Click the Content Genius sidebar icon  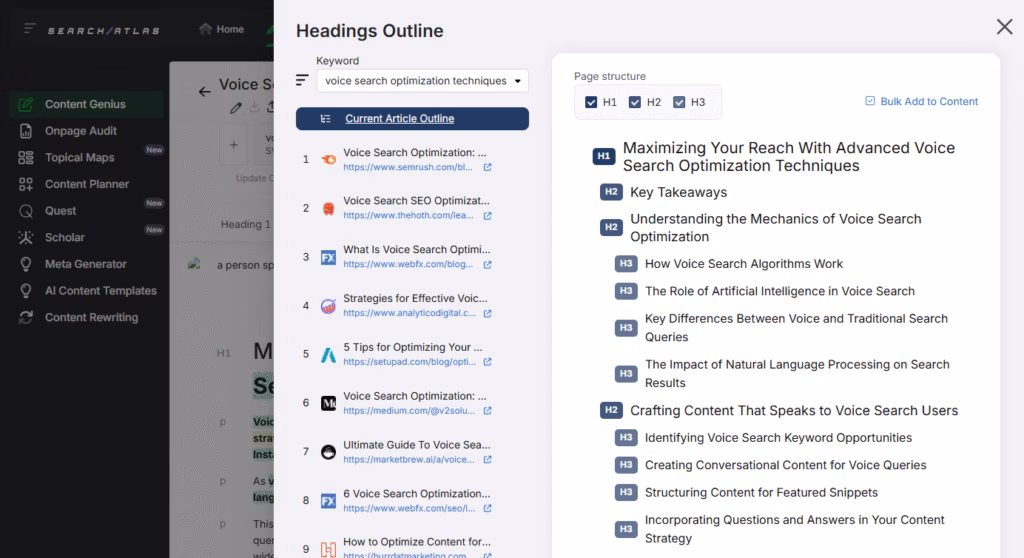[26, 104]
